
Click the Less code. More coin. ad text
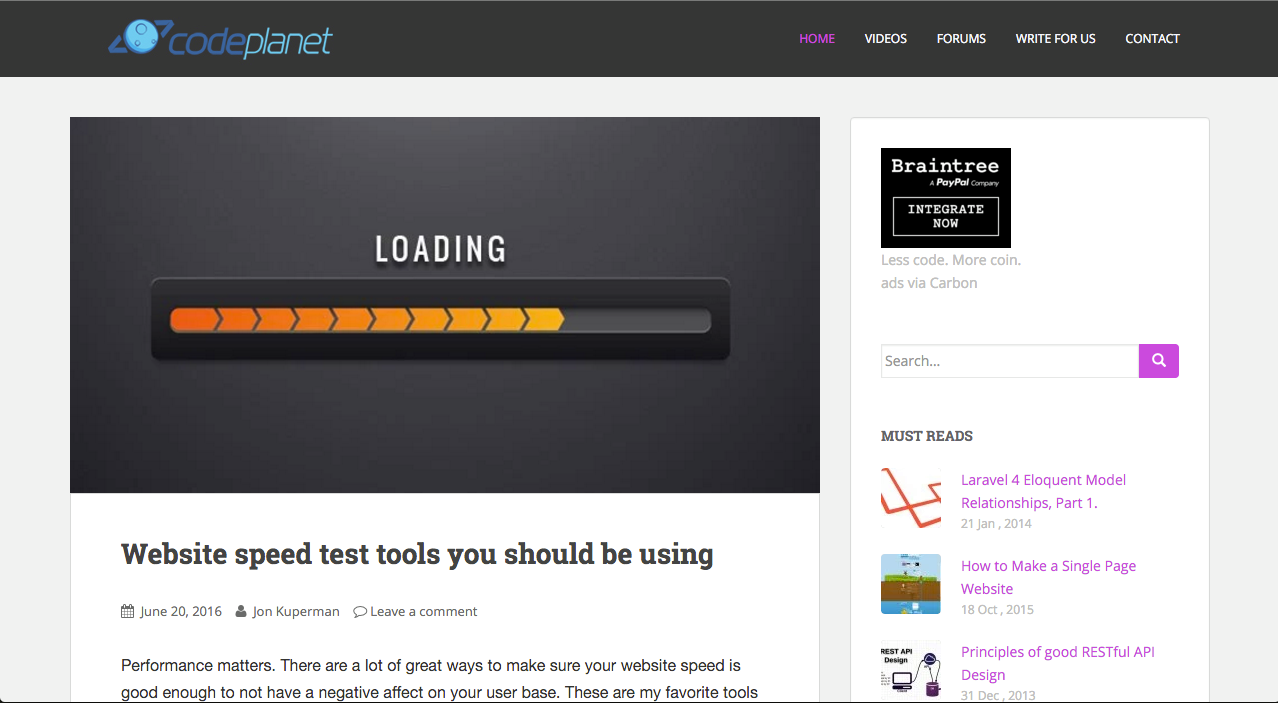(951, 260)
